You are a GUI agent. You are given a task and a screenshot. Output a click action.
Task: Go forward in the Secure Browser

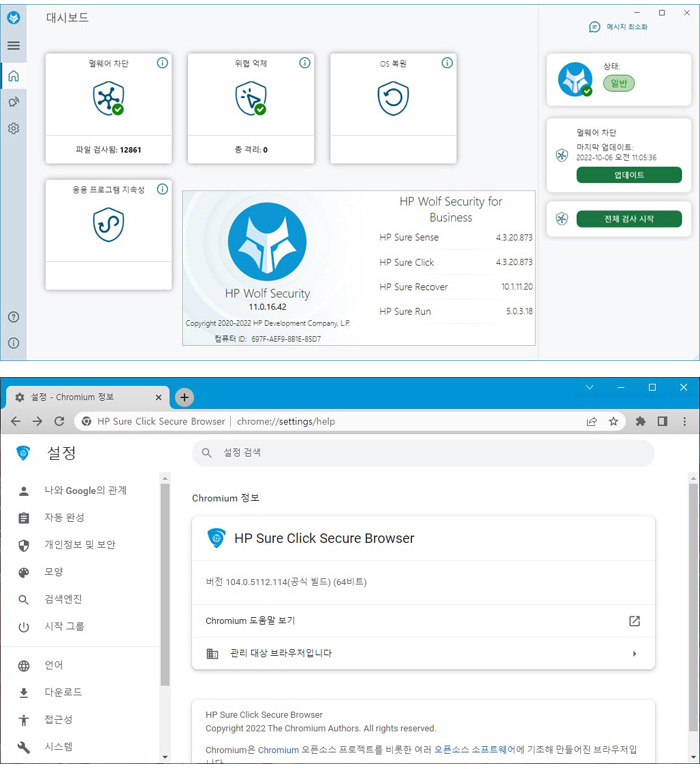(x=37, y=421)
